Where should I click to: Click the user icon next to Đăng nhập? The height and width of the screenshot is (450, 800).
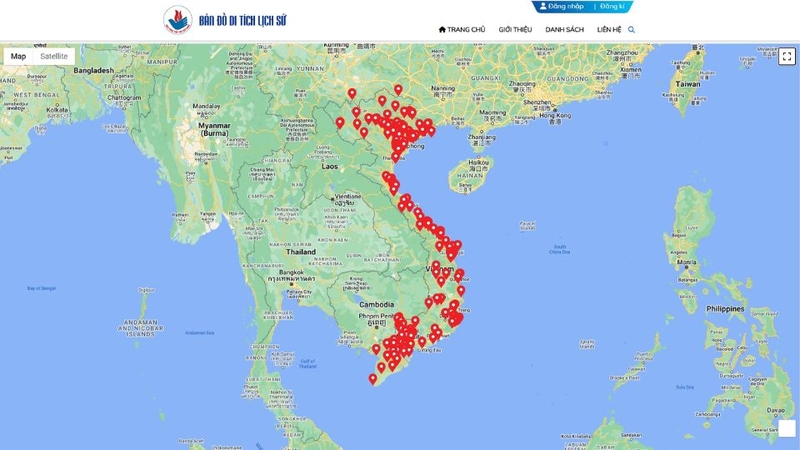tap(543, 6)
